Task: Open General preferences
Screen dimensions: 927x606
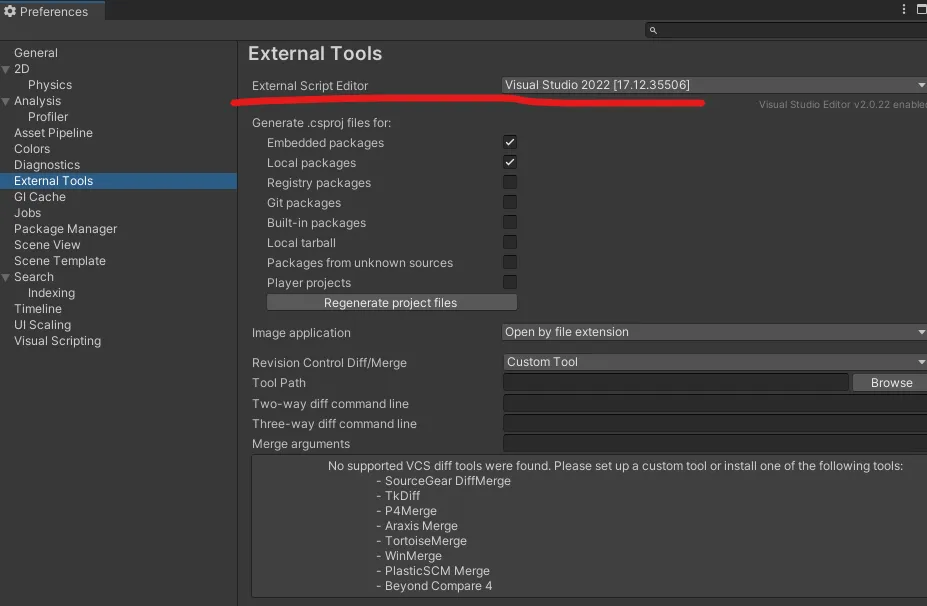Action: pyautogui.click(x=36, y=53)
